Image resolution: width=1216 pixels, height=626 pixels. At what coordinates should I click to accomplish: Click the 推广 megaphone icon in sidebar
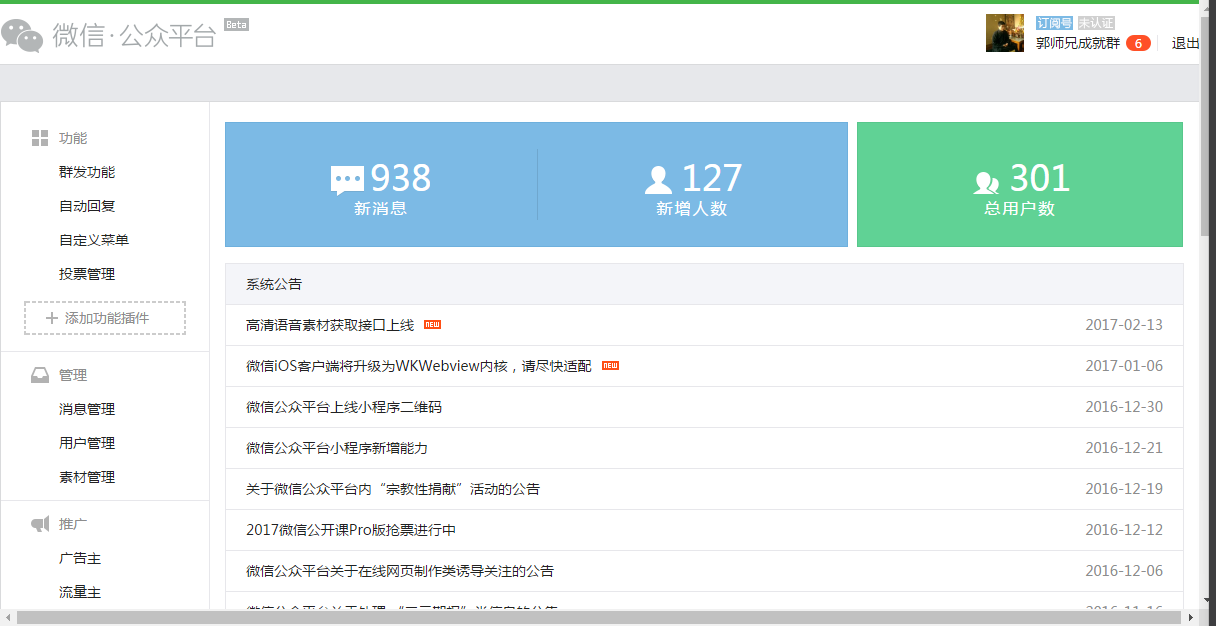(40, 524)
